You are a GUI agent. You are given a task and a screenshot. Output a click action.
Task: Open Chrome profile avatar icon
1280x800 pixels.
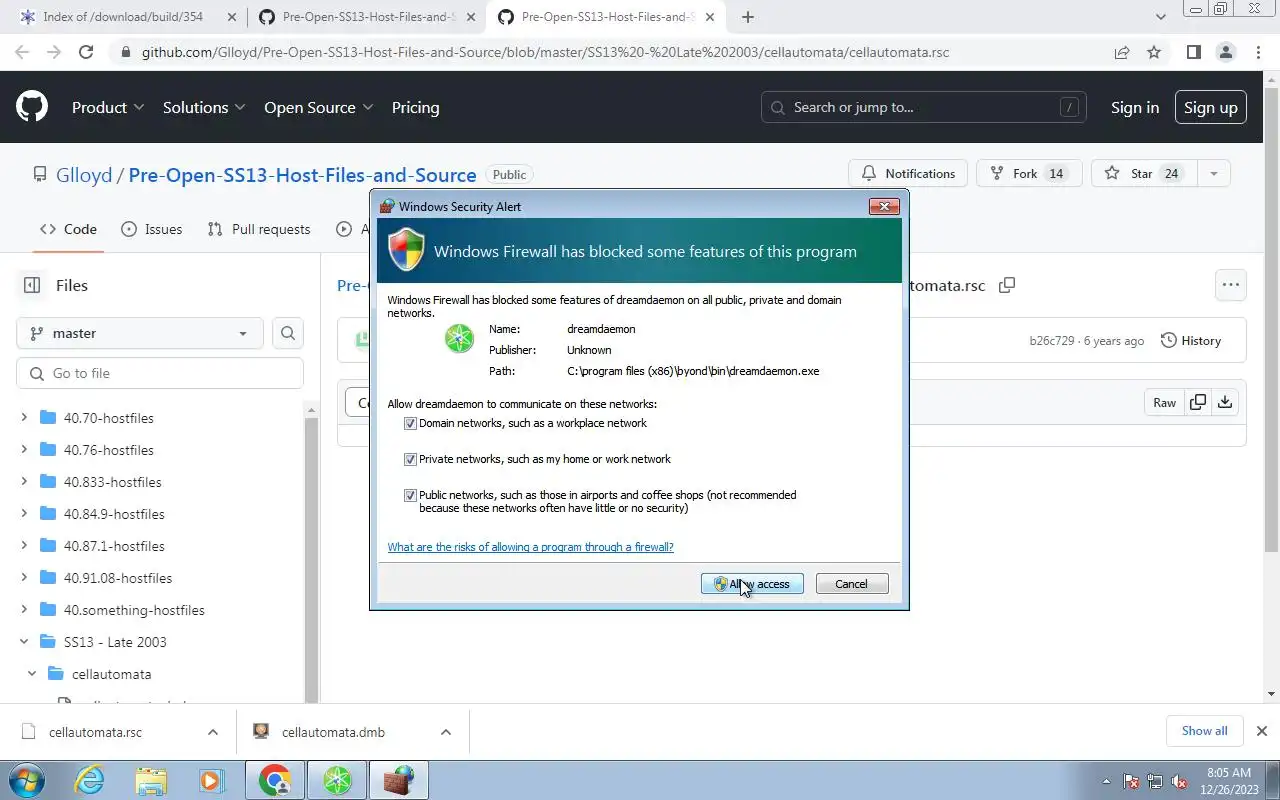click(x=1226, y=52)
